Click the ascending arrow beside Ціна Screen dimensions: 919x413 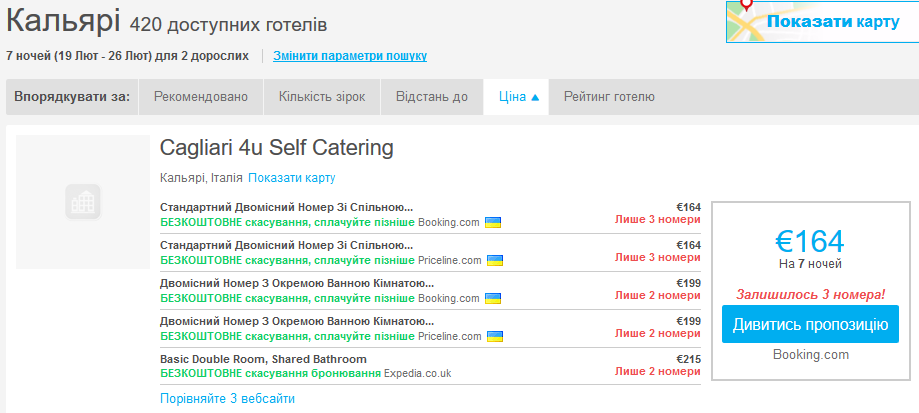tap(535, 97)
